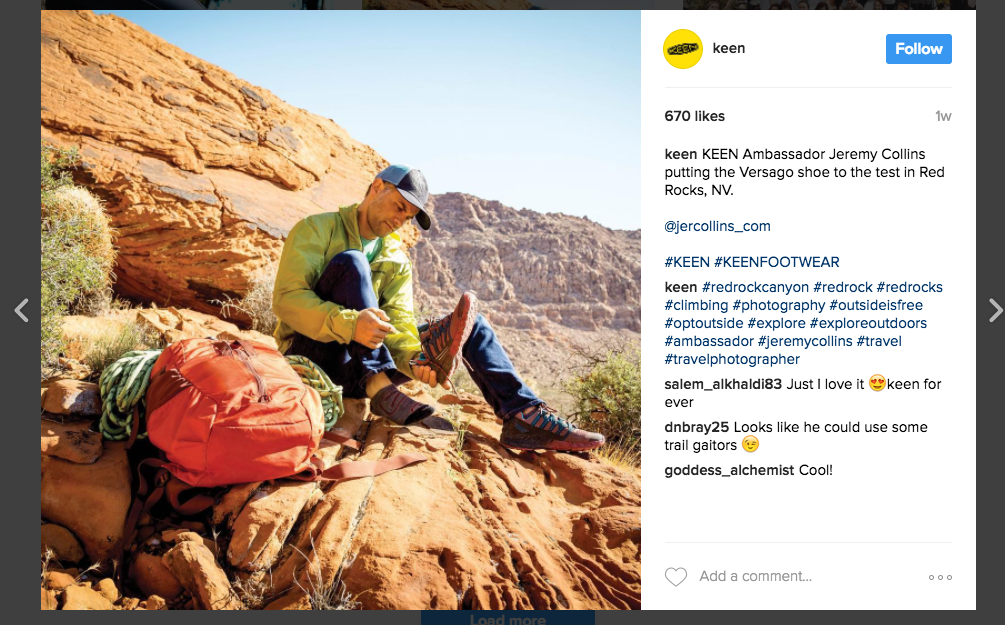Open the three-dot more options menu
The image size is (1005, 625).
940,578
